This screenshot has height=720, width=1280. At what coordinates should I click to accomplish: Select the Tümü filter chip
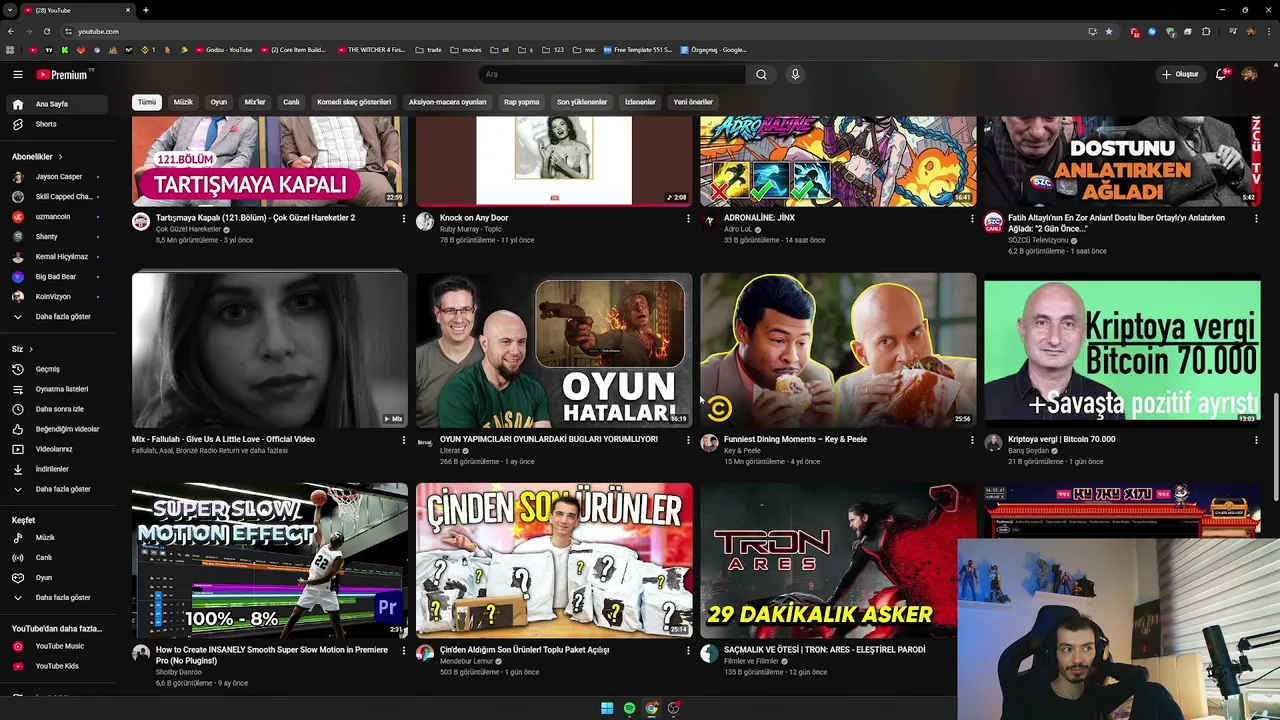pos(147,102)
